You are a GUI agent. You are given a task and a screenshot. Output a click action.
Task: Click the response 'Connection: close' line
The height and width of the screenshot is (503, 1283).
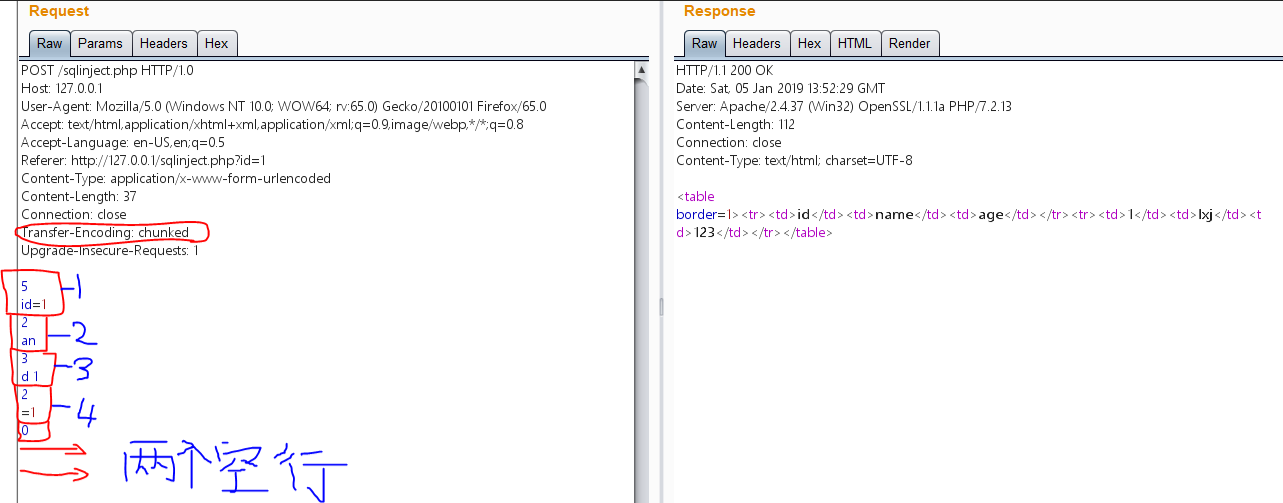[x=729, y=142]
